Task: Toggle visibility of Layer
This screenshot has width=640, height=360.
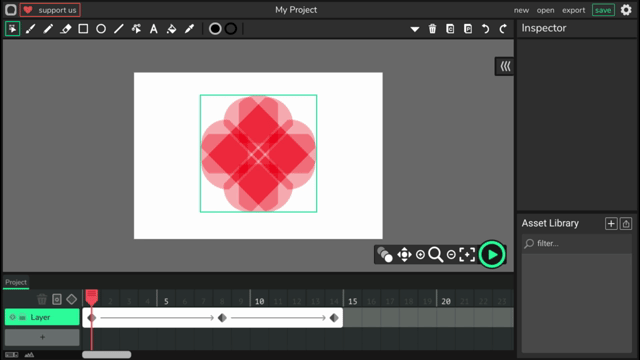Action: pyautogui.click(x=13, y=317)
